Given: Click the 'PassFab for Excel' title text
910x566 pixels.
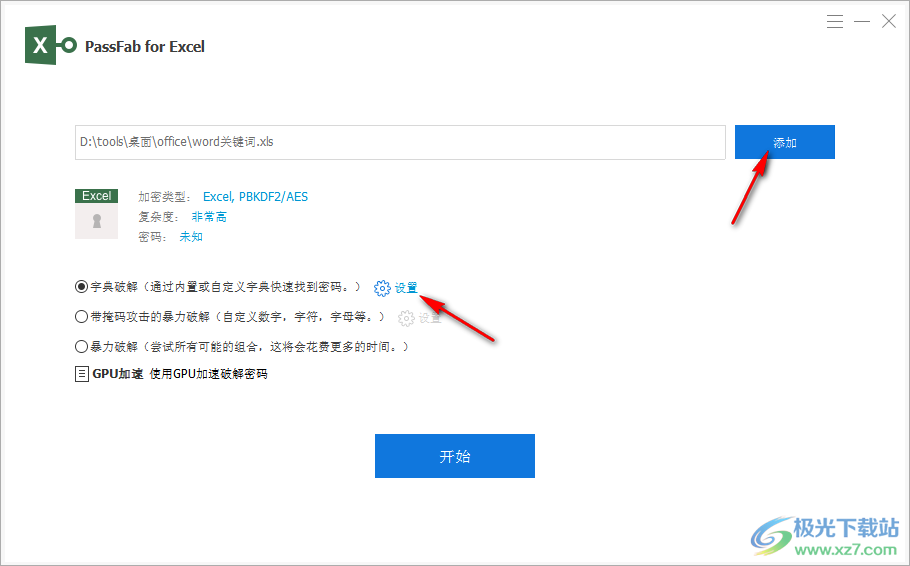Looking at the screenshot, I should (145, 46).
